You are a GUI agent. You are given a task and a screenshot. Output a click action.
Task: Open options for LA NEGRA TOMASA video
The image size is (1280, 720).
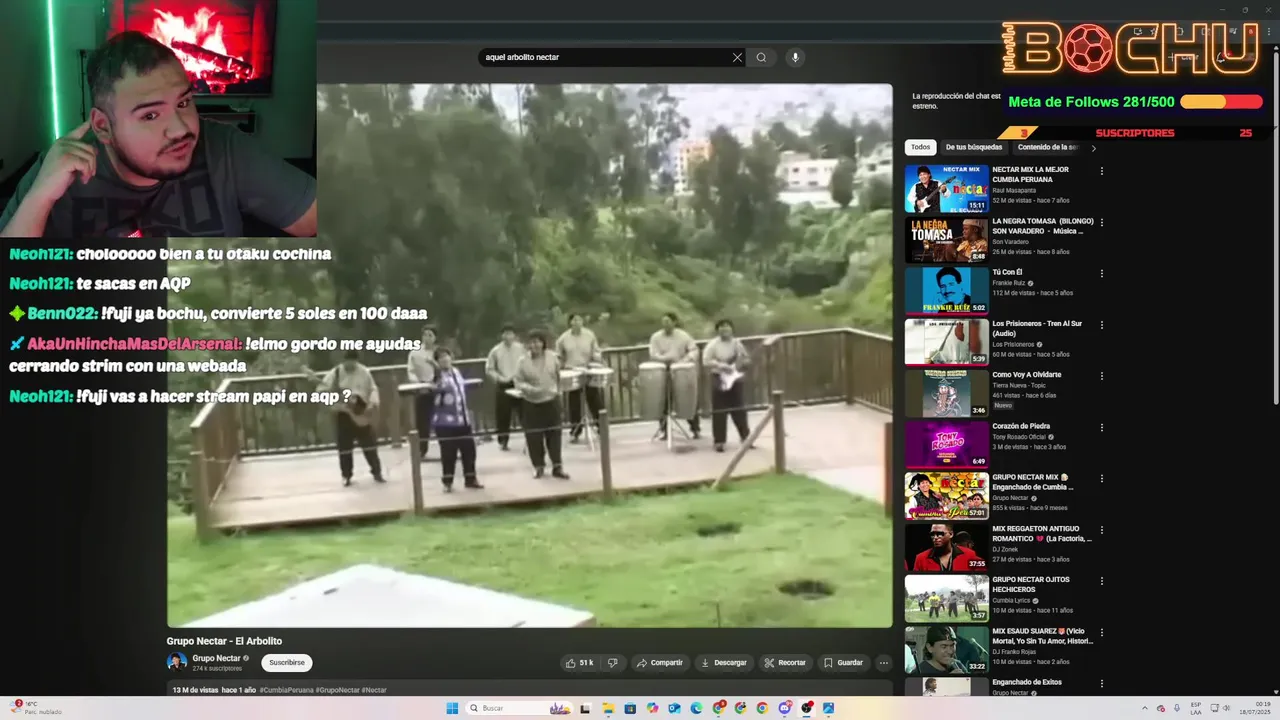(x=1102, y=222)
